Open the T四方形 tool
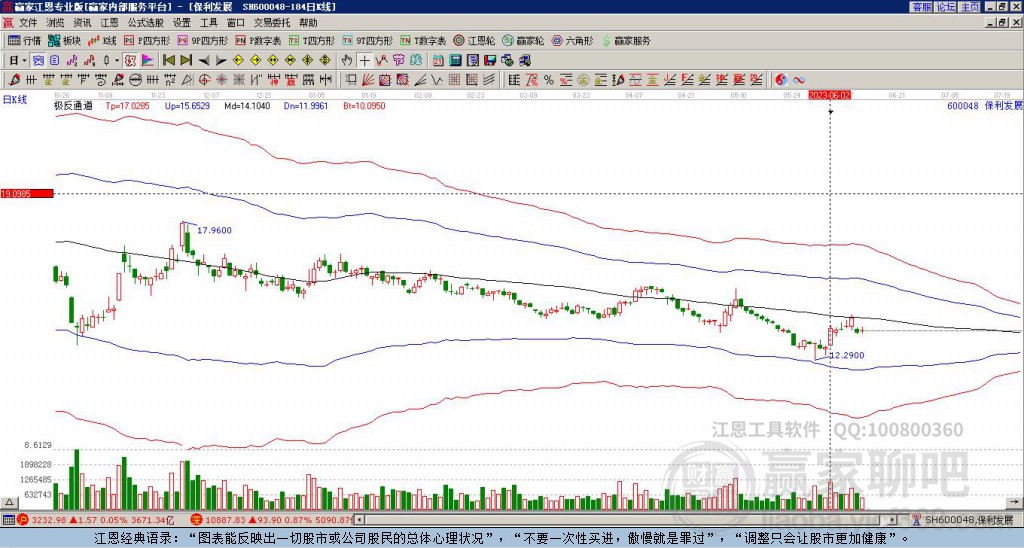This screenshot has width=1024, height=548. pos(312,40)
